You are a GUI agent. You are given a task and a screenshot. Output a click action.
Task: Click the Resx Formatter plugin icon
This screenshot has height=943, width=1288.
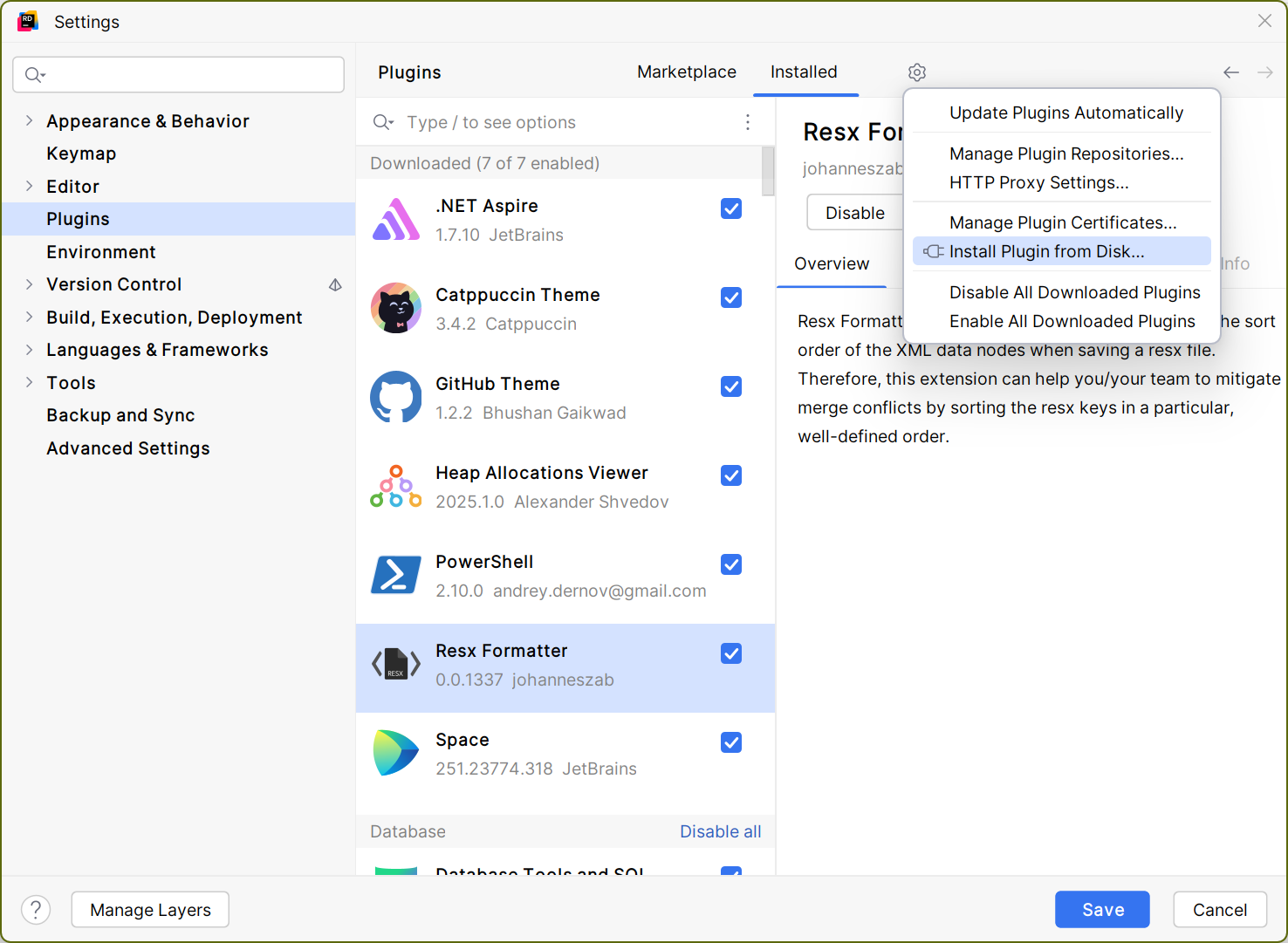pyautogui.click(x=396, y=664)
